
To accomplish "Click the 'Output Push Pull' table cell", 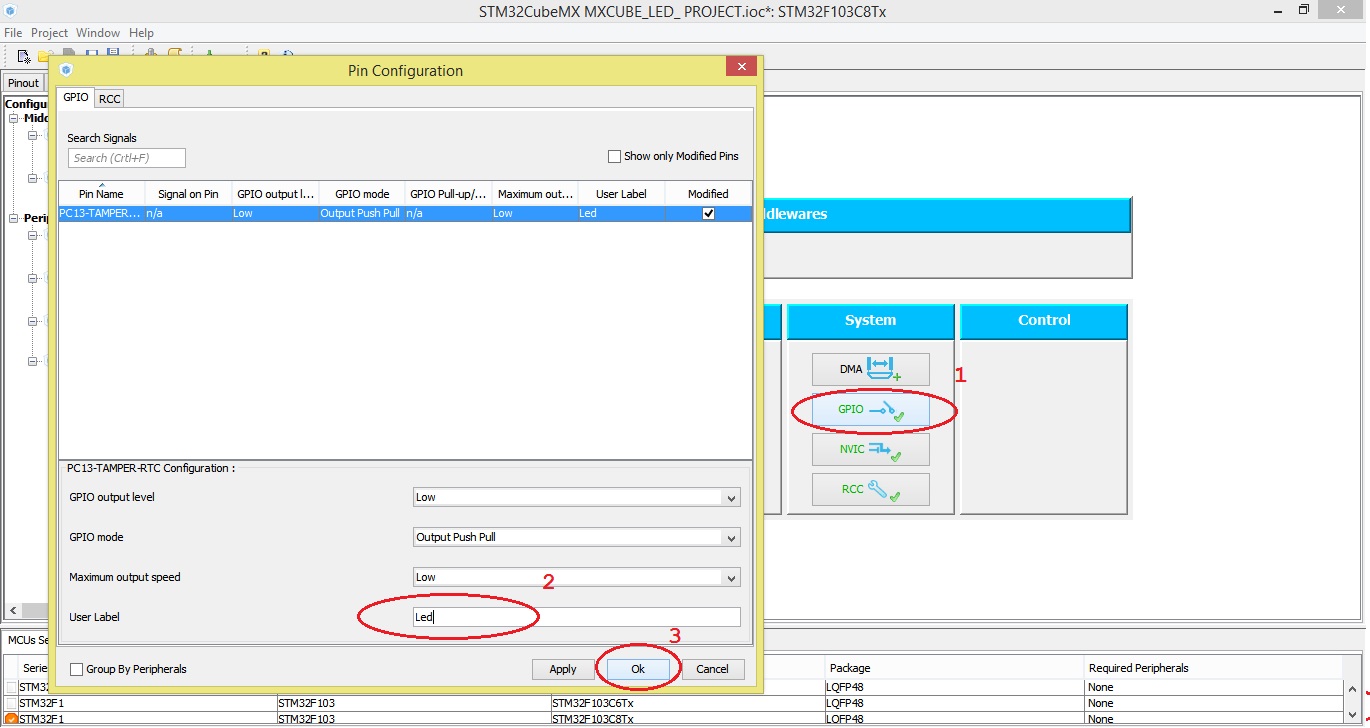I will (x=362, y=213).
